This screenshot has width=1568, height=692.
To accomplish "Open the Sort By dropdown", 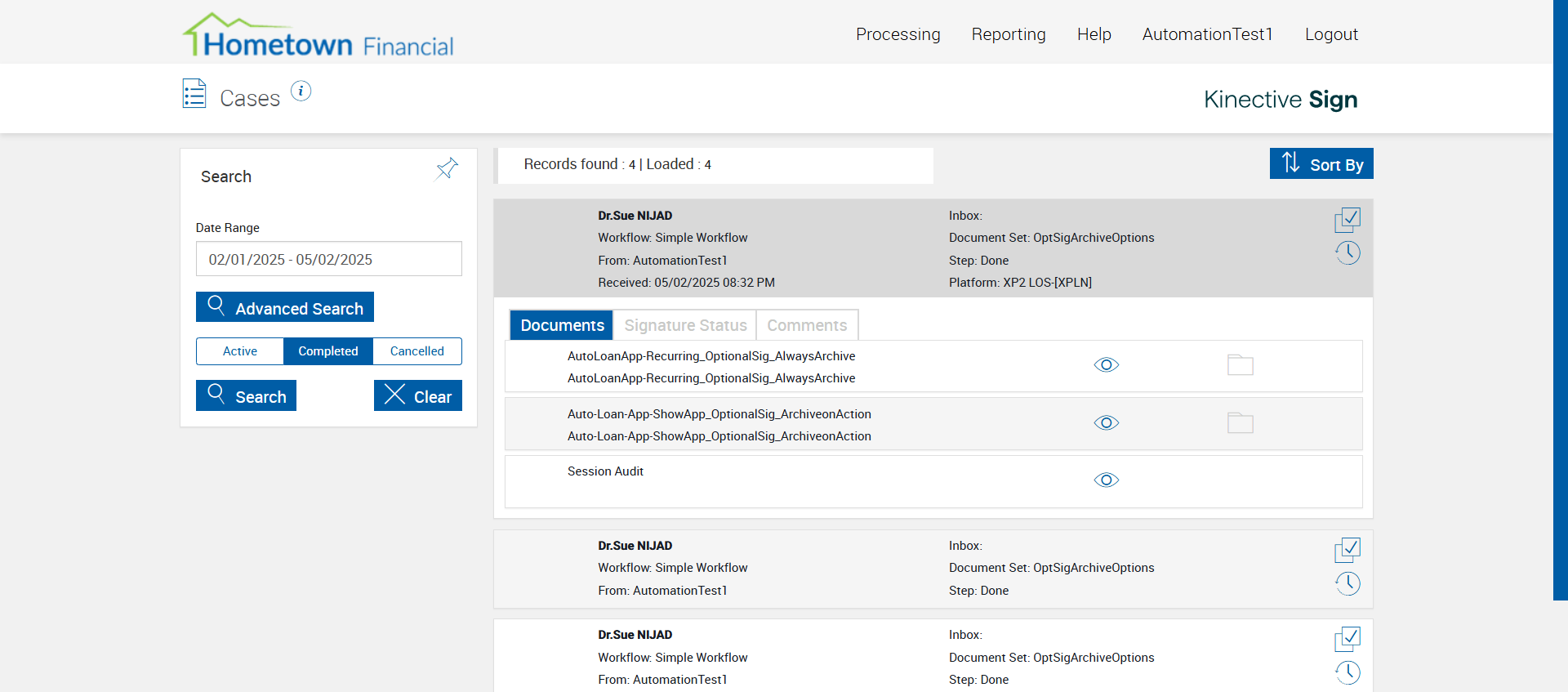I will click(1321, 163).
